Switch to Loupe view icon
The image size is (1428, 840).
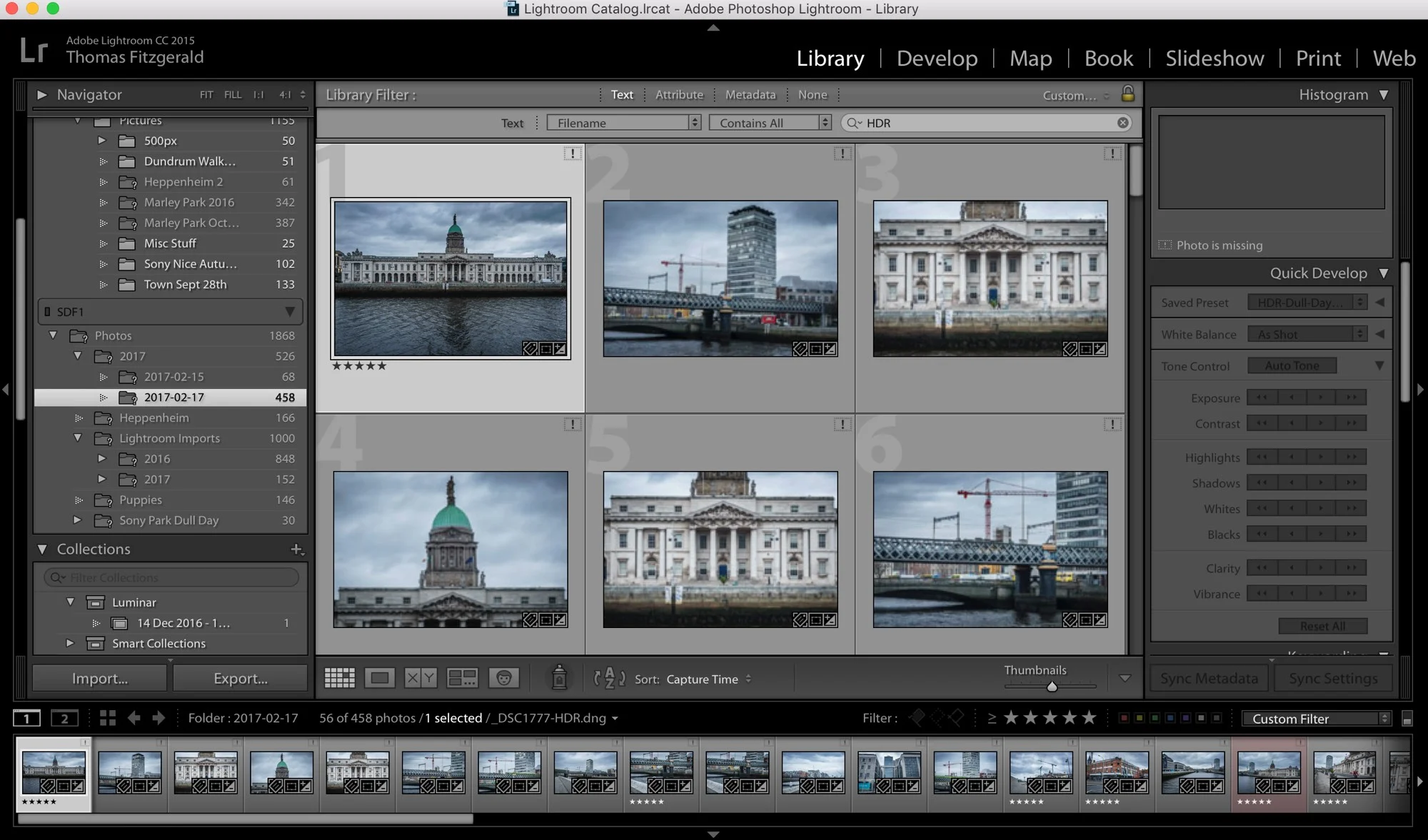click(x=379, y=678)
